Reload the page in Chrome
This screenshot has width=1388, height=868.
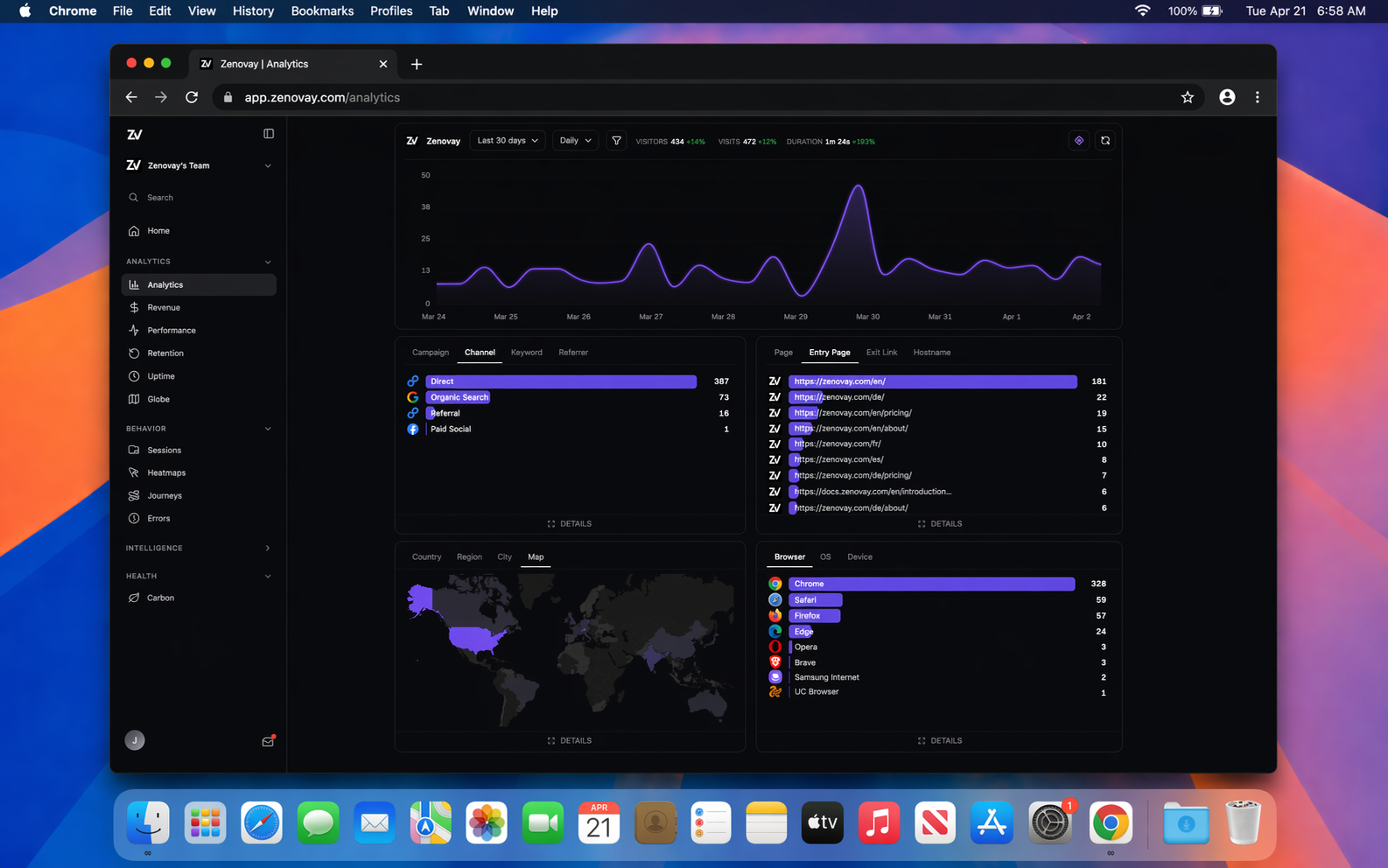[x=192, y=97]
